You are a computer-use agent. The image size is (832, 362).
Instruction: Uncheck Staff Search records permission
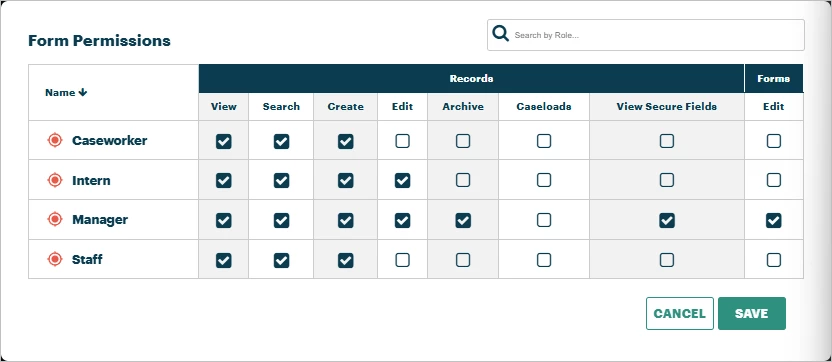coord(281,260)
